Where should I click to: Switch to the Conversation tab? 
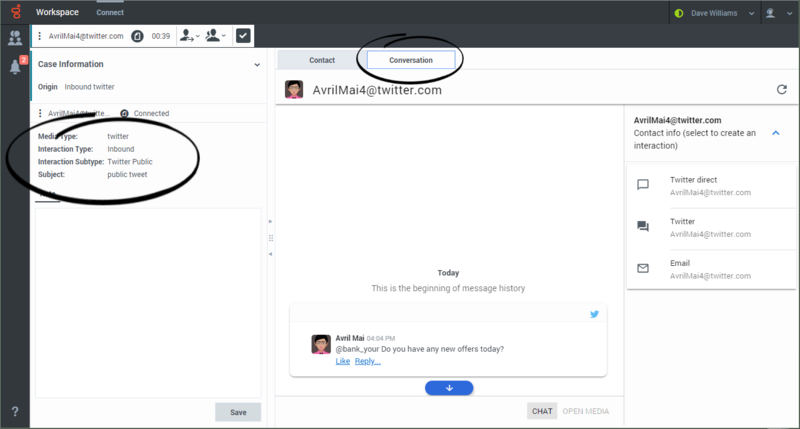411,60
